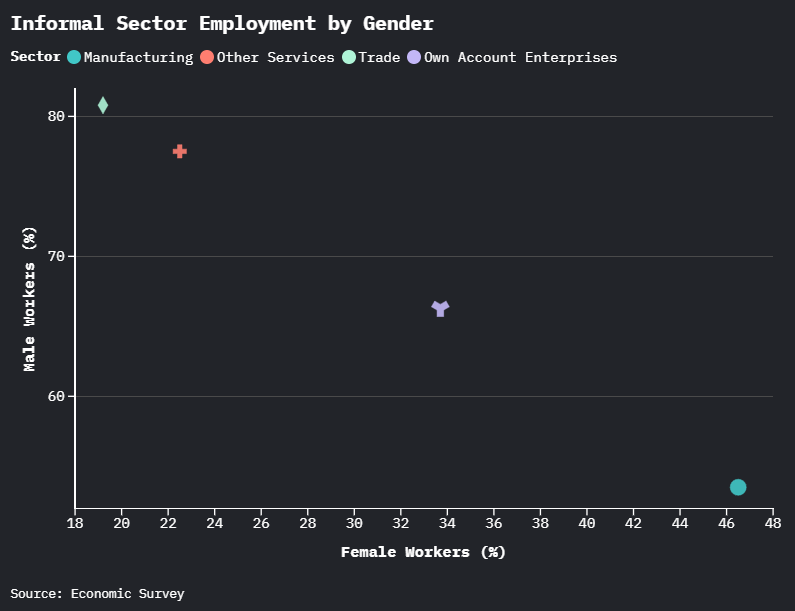Image resolution: width=795 pixels, height=611 pixels.
Task: Click the x-axis tick label 20
Action: [122, 523]
